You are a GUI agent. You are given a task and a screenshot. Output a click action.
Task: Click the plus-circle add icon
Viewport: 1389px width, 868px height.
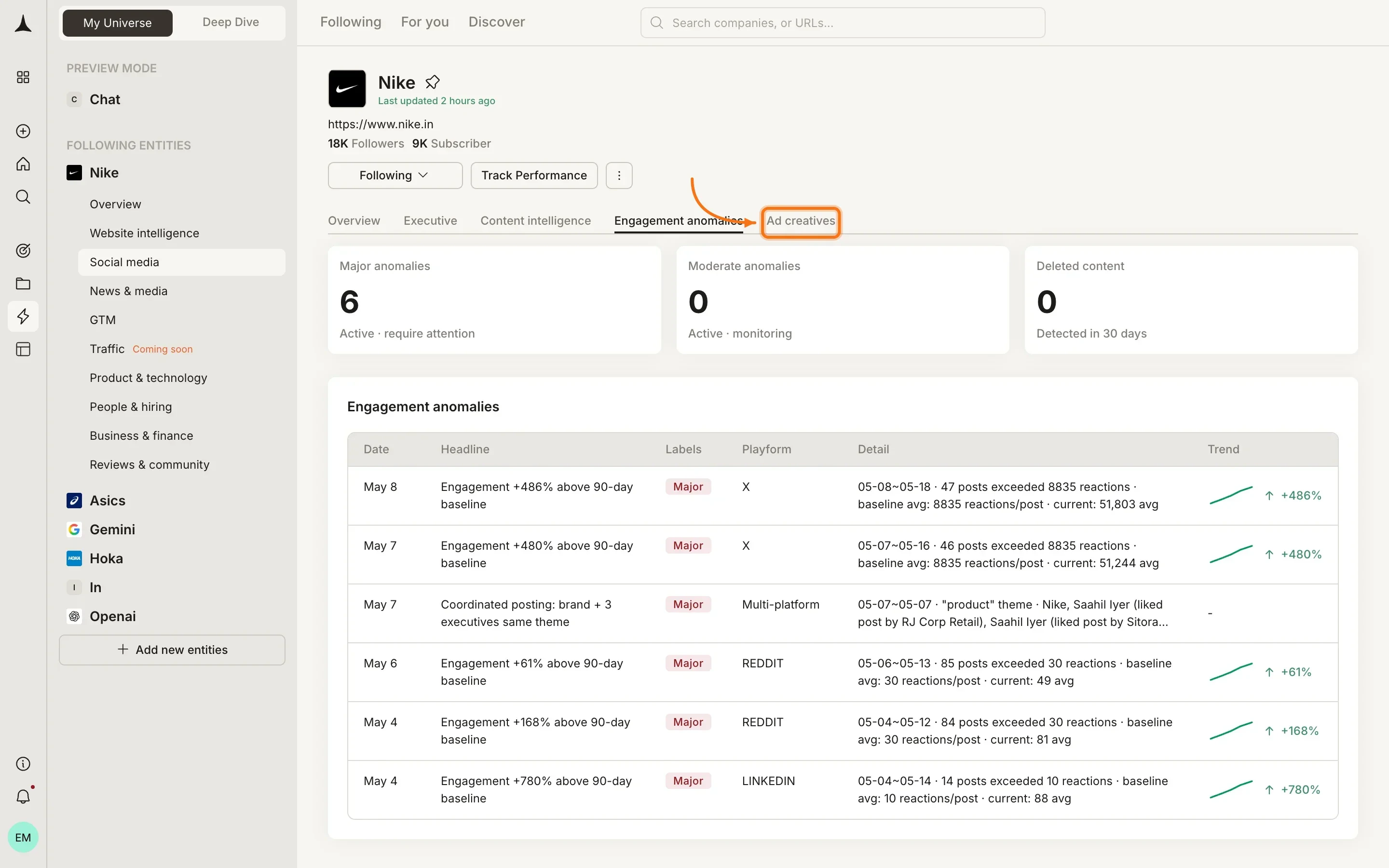tap(23, 131)
